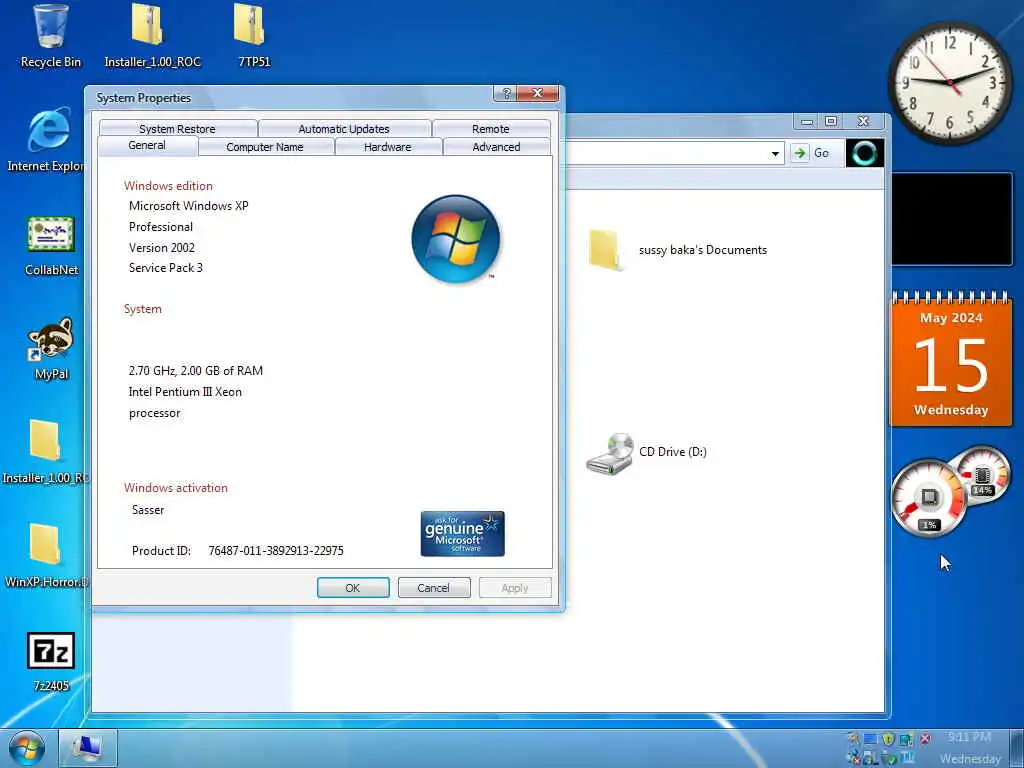Click the 'Version 2002' text
Image resolution: width=1024 pixels, height=768 pixels.
tap(162, 248)
